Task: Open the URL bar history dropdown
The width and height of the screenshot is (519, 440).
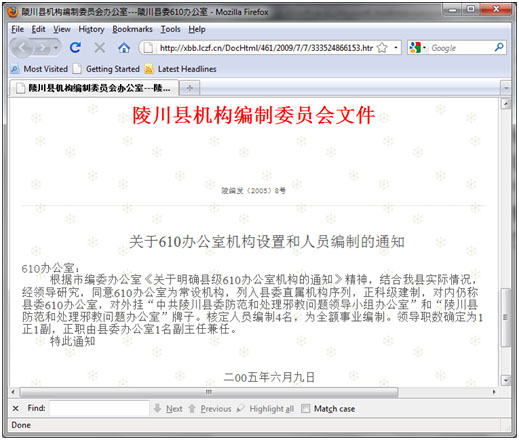Action: (x=396, y=48)
